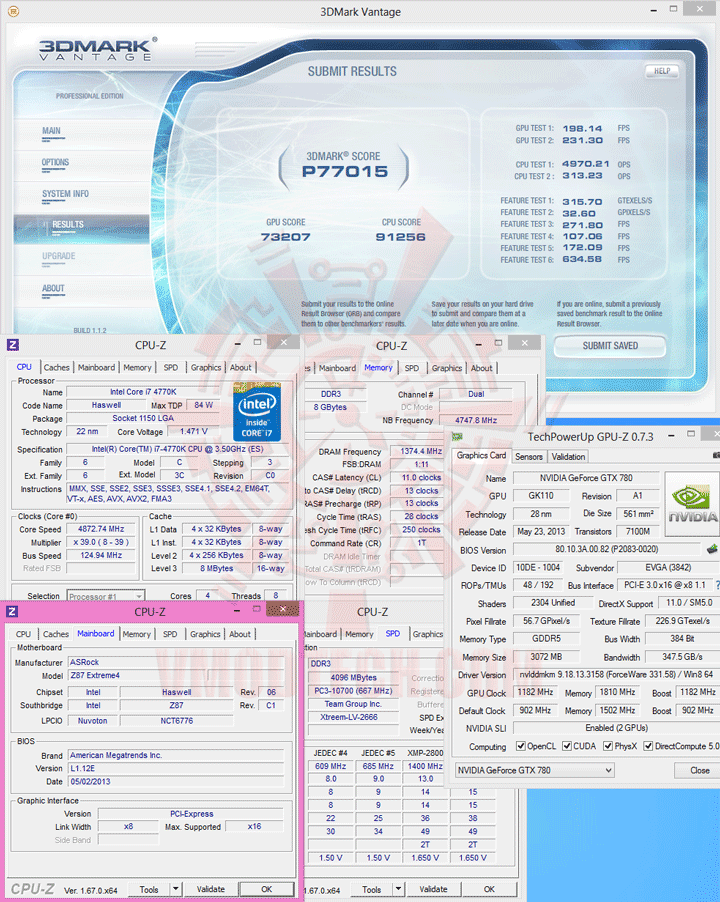Open the MAIN section in 3DMark sidebar
The image size is (720, 902).
click(52, 131)
